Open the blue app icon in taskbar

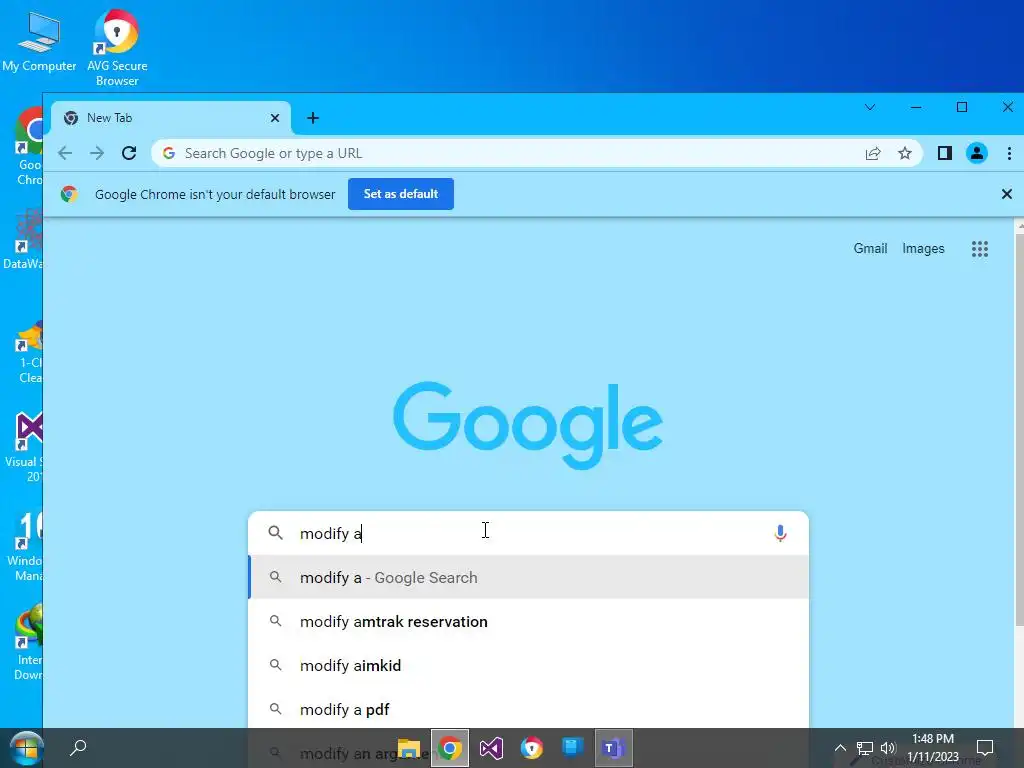(572, 747)
